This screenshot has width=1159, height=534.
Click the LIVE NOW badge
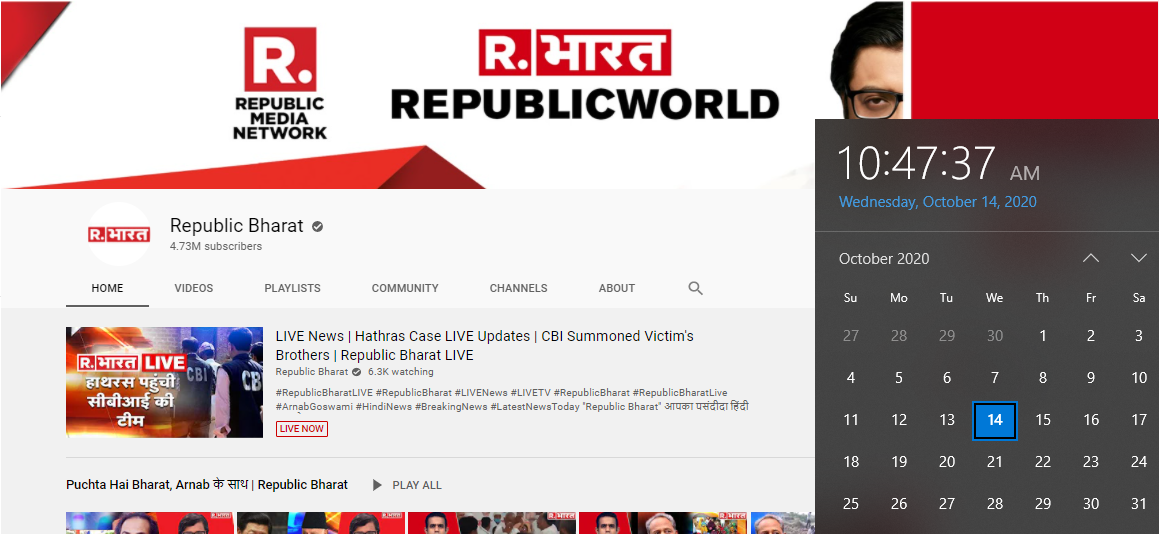[x=302, y=429]
